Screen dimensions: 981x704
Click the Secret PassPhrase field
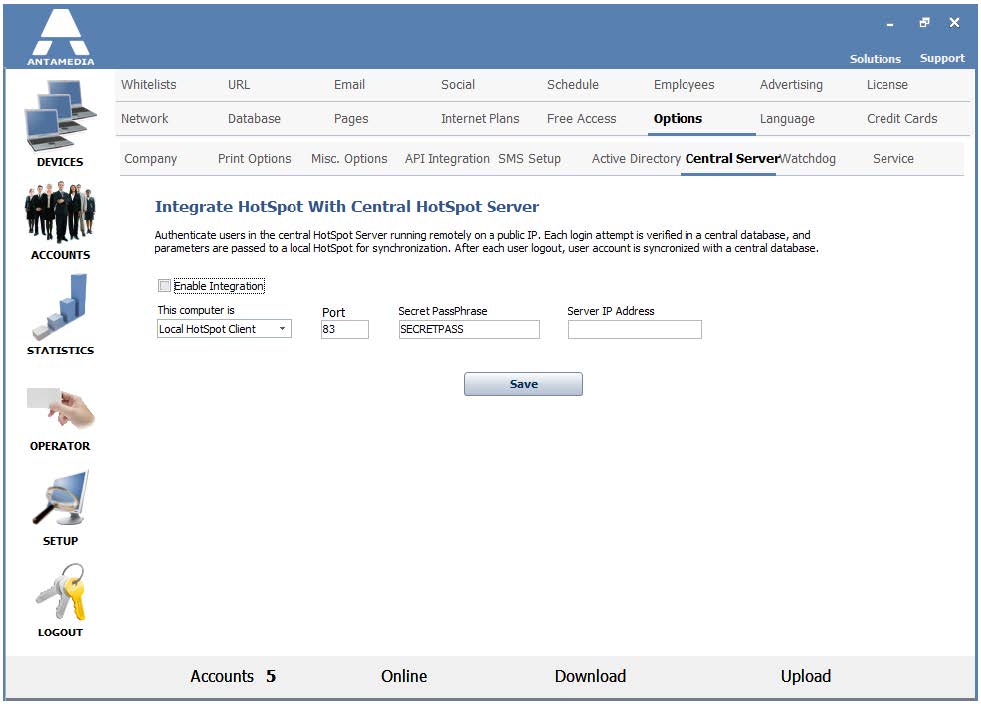[469, 329]
